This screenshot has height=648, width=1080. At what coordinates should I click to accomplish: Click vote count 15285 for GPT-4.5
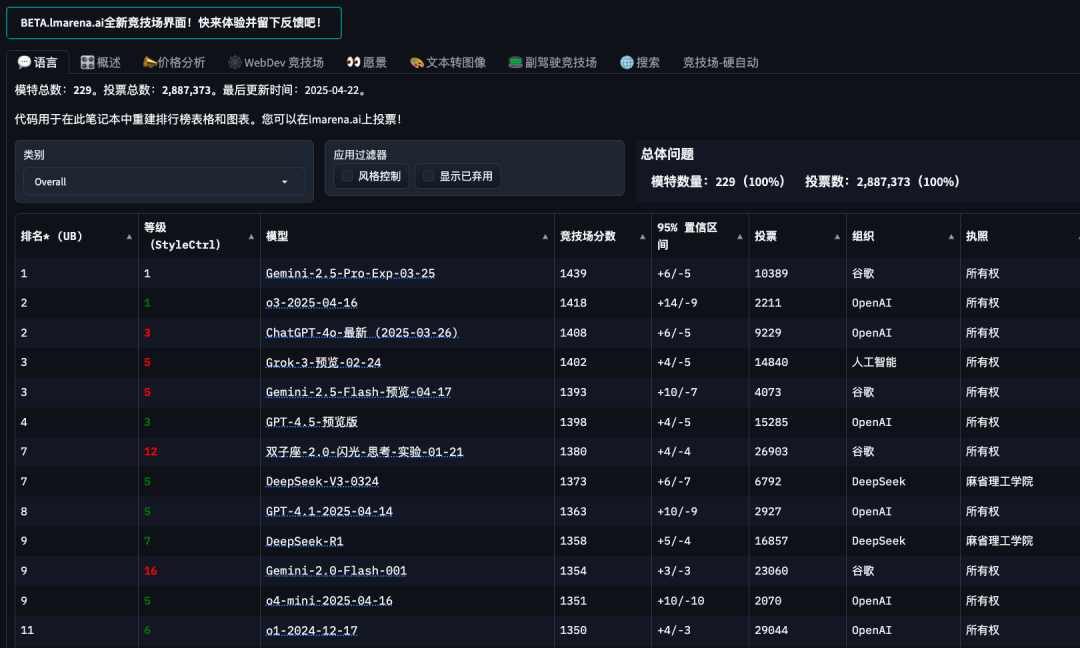pos(771,422)
